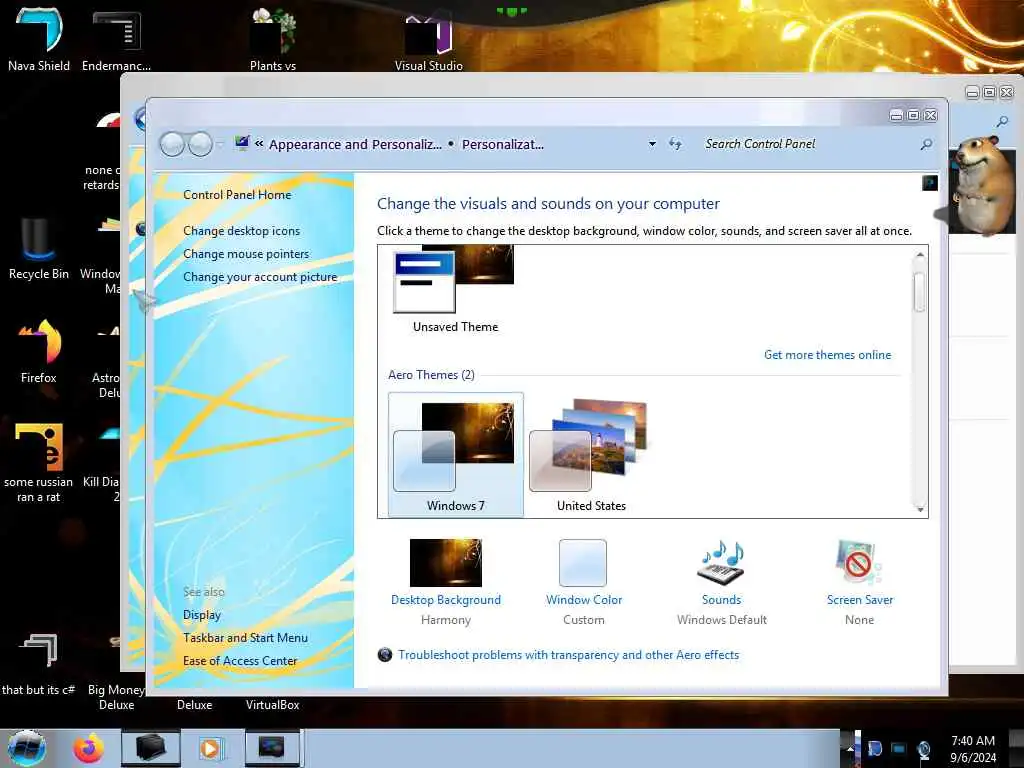The height and width of the screenshot is (768, 1024).
Task: Select the Plants vs desktop icon
Action: (x=273, y=38)
